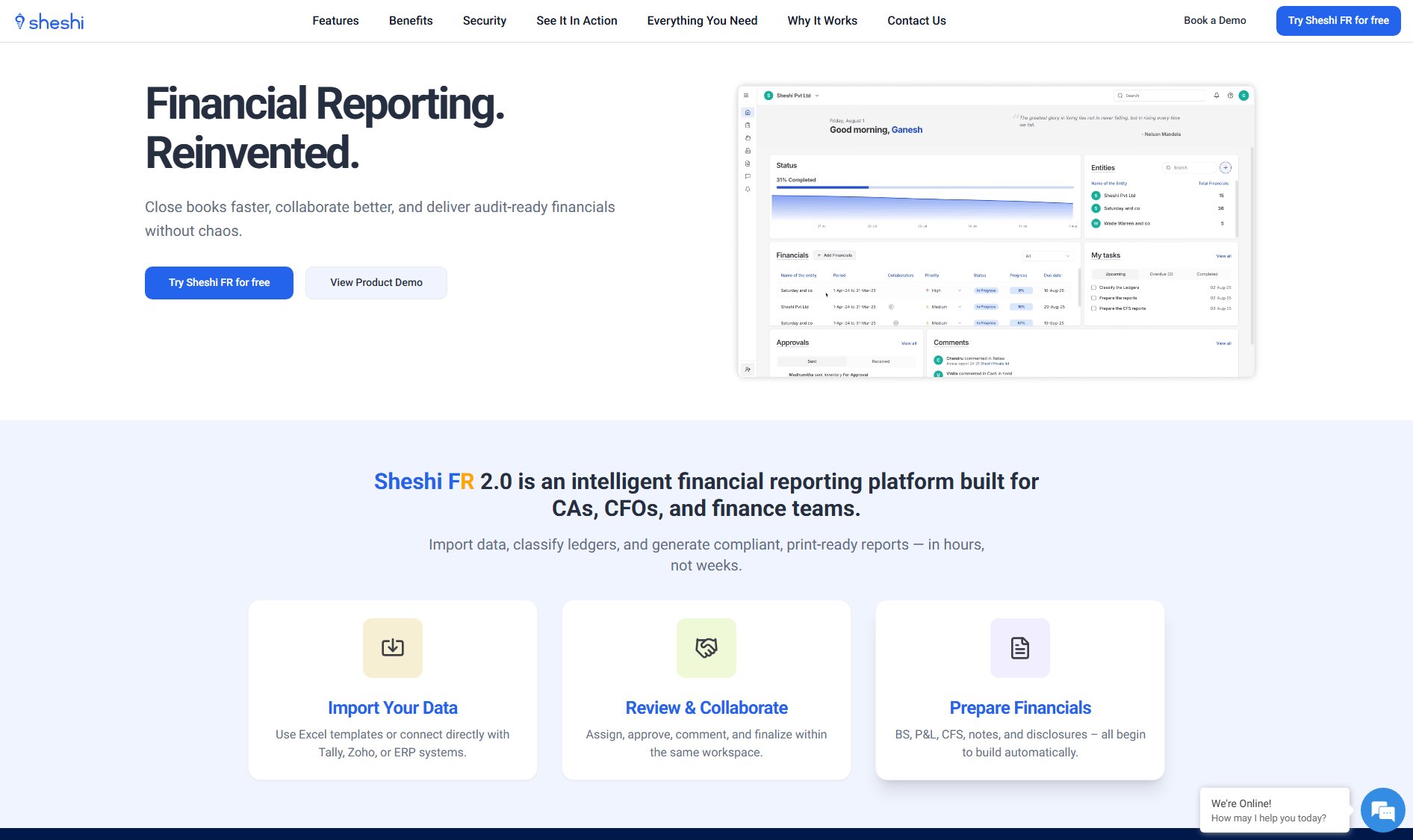Select the hand icon in the preview sidebar
The height and width of the screenshot is (840, 1413).
point(748,138)
